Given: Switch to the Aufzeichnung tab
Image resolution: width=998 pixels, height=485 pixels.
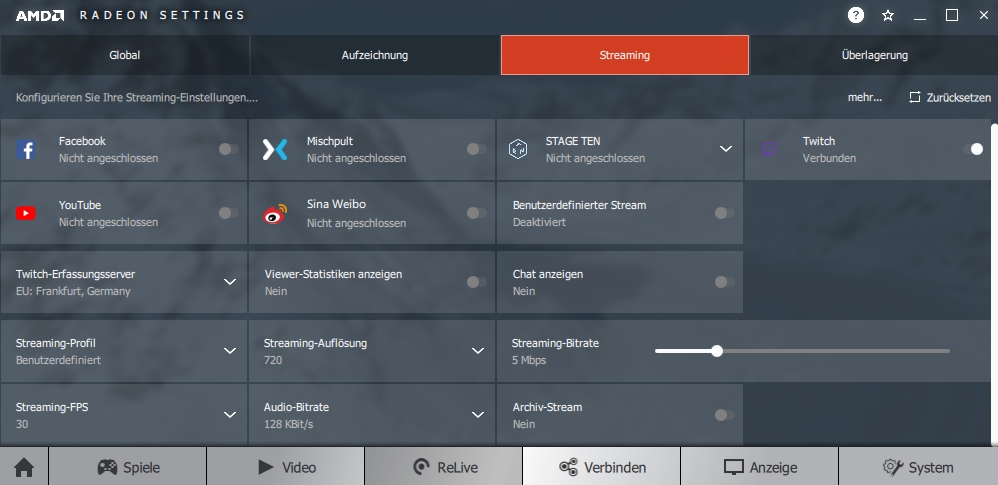Looking at the screenshot, I should (375, 55).
